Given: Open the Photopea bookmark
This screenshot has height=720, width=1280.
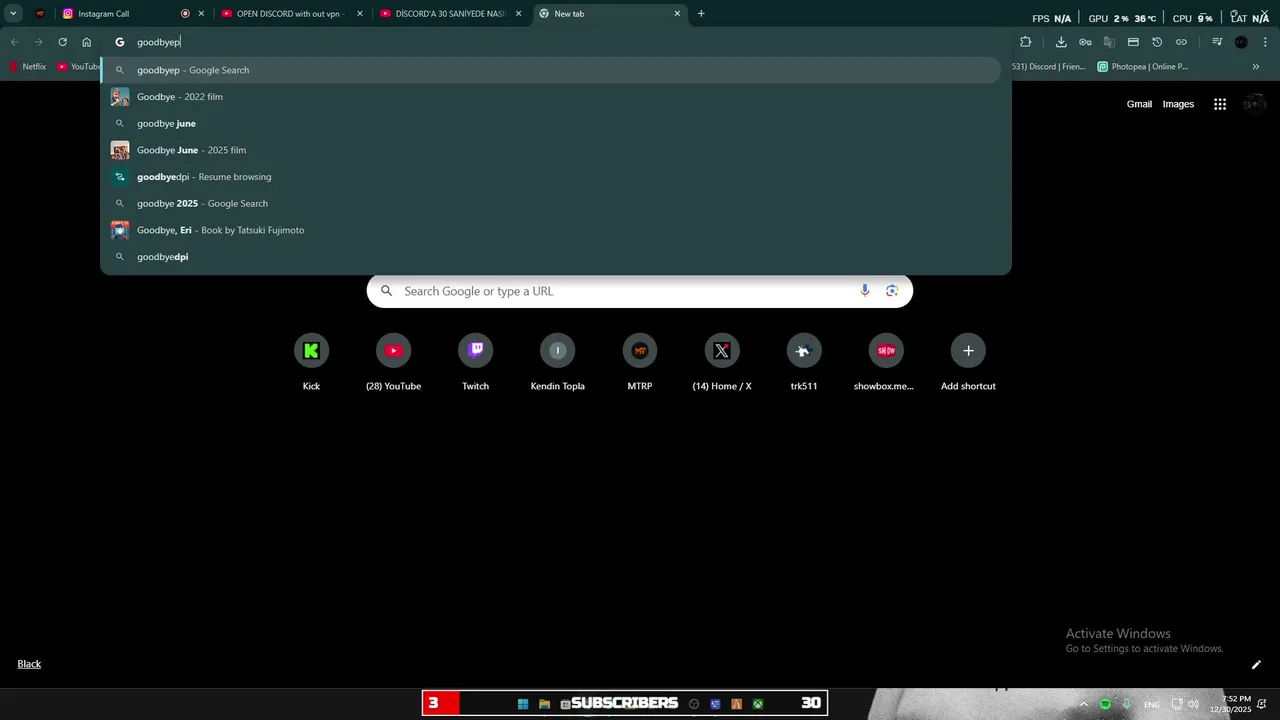Looking at the screenshot, I should click(1143, 67).
